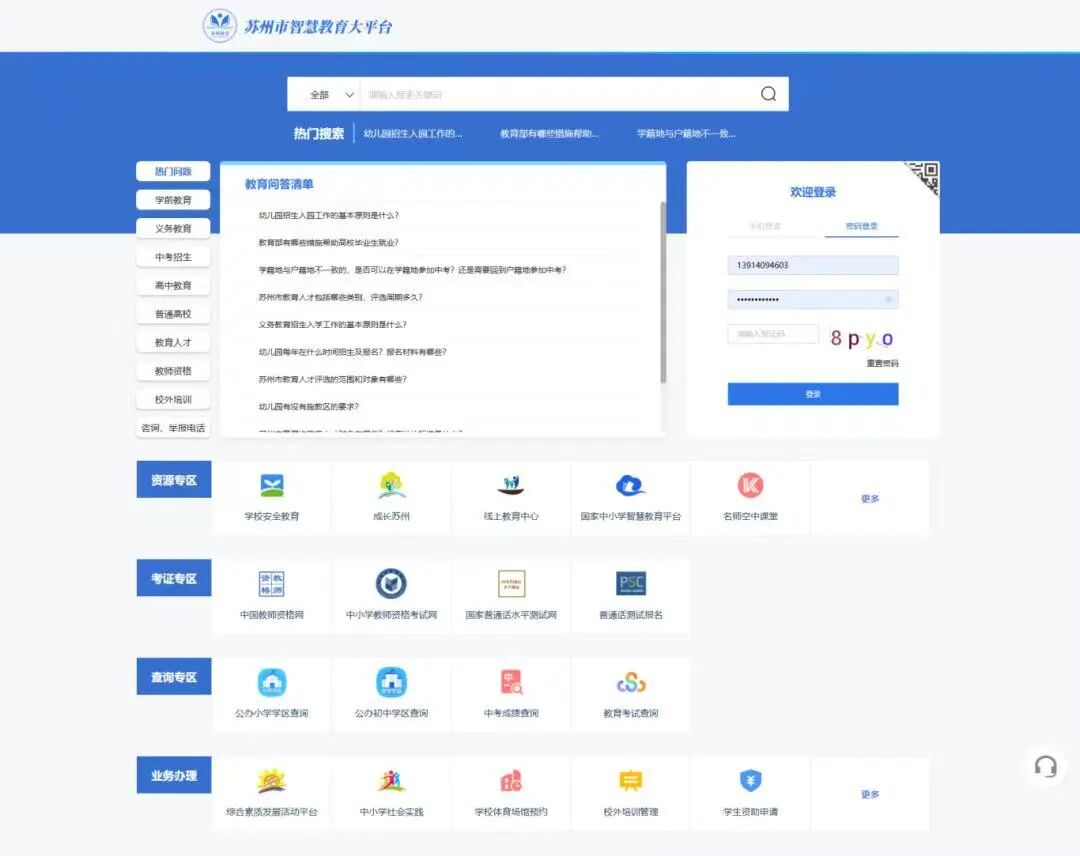Image resolution: width=1080 pixels, height=856 pixels.
Task: Click the captcha code input field
Action: (773, 334)
